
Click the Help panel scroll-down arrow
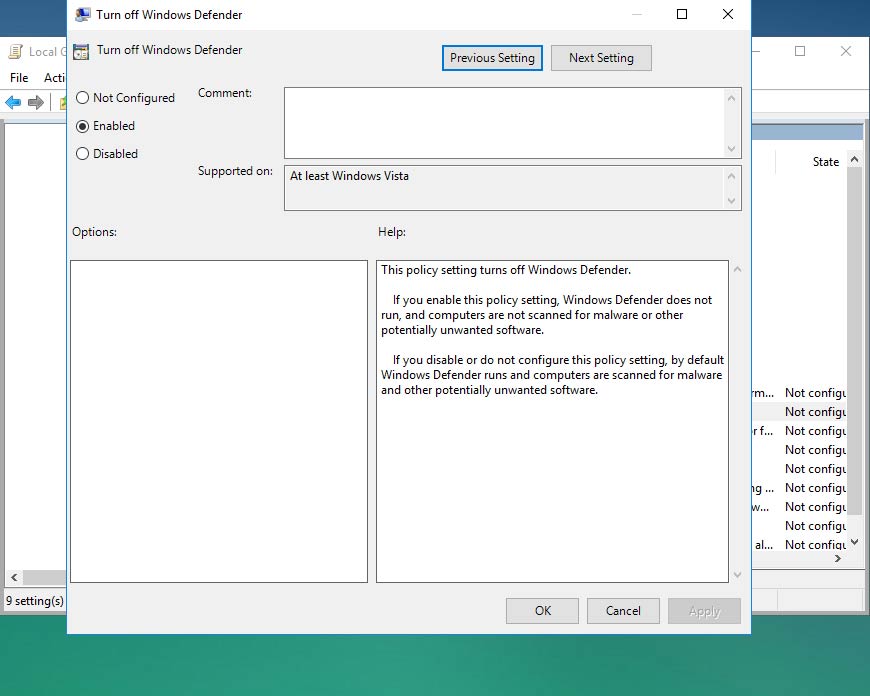click(737, 576)
